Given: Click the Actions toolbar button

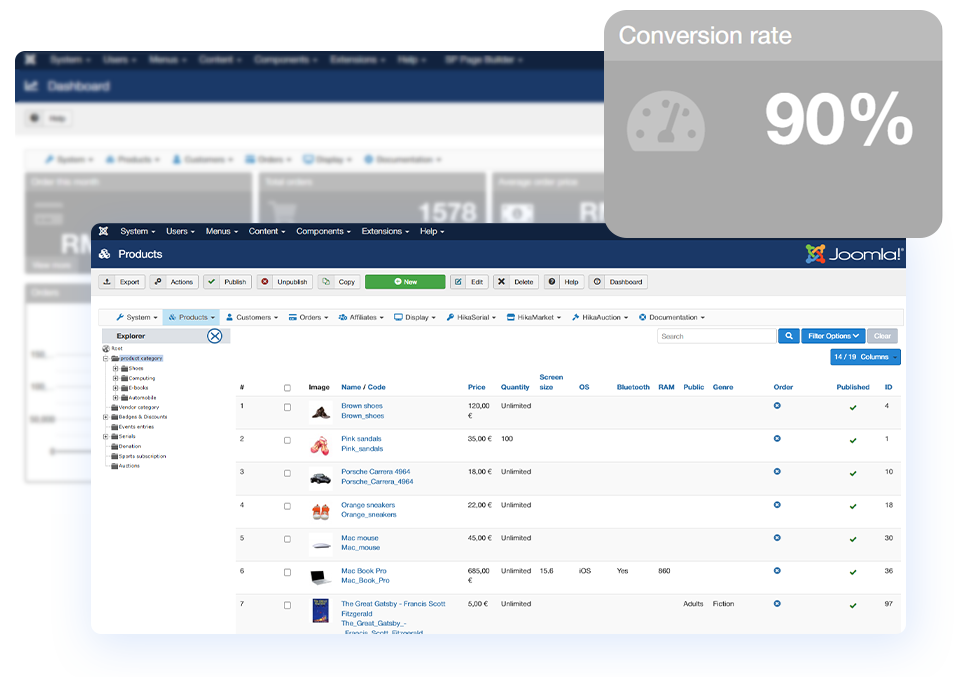Looking at the screenshot, I should click(174, 282).
